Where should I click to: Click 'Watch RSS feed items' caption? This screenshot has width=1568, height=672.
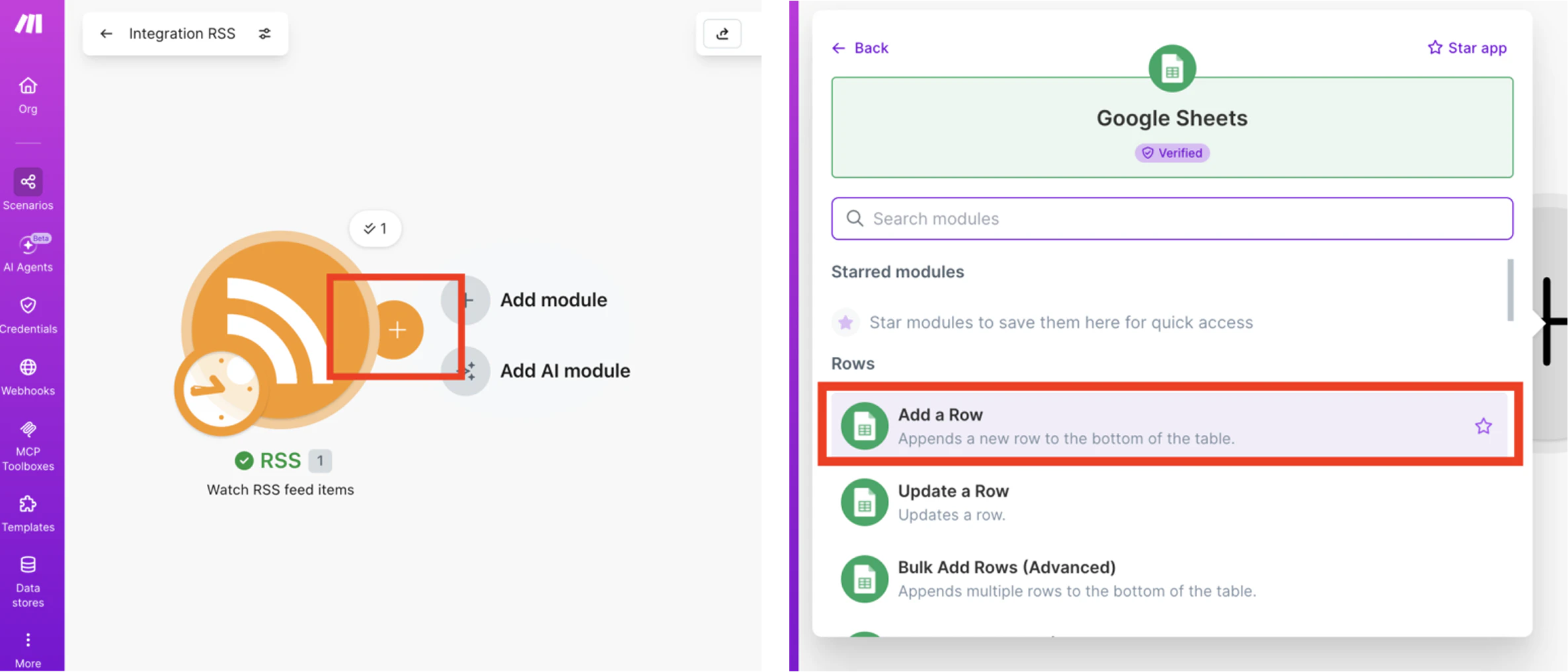[x=280, y=490]
